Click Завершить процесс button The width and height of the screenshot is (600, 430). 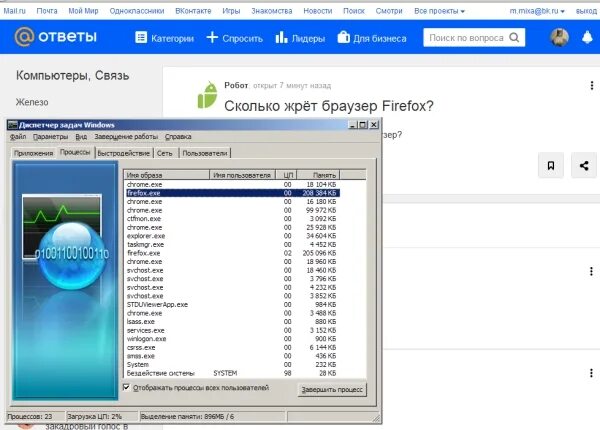tap(332, 389)
